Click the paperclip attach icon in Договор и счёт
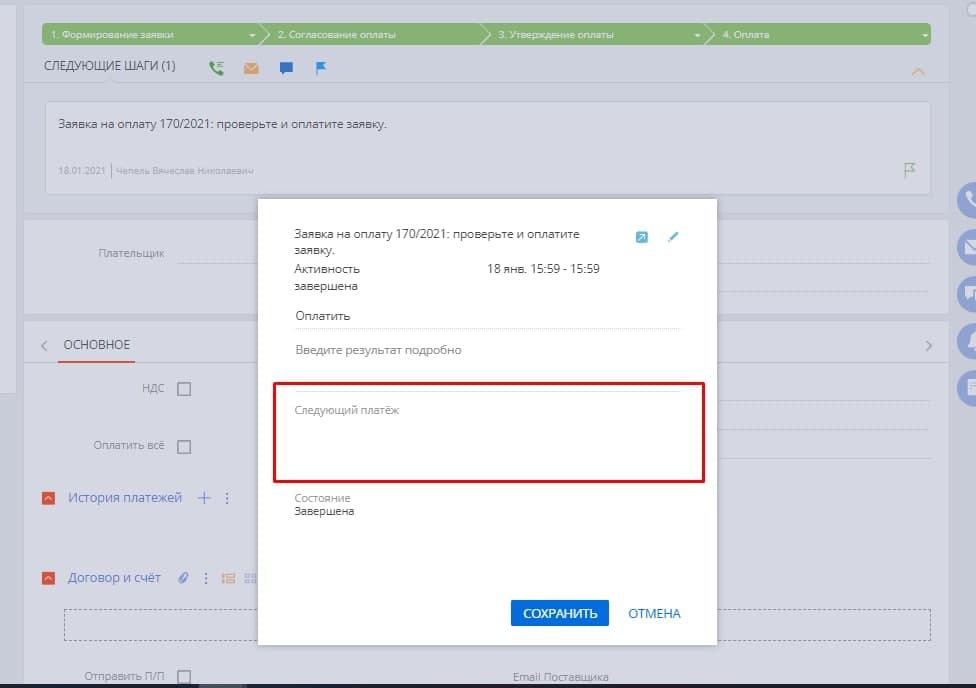The height and width of the screenshot is (688, 976). pyautogui.click(x=183, y=578)
